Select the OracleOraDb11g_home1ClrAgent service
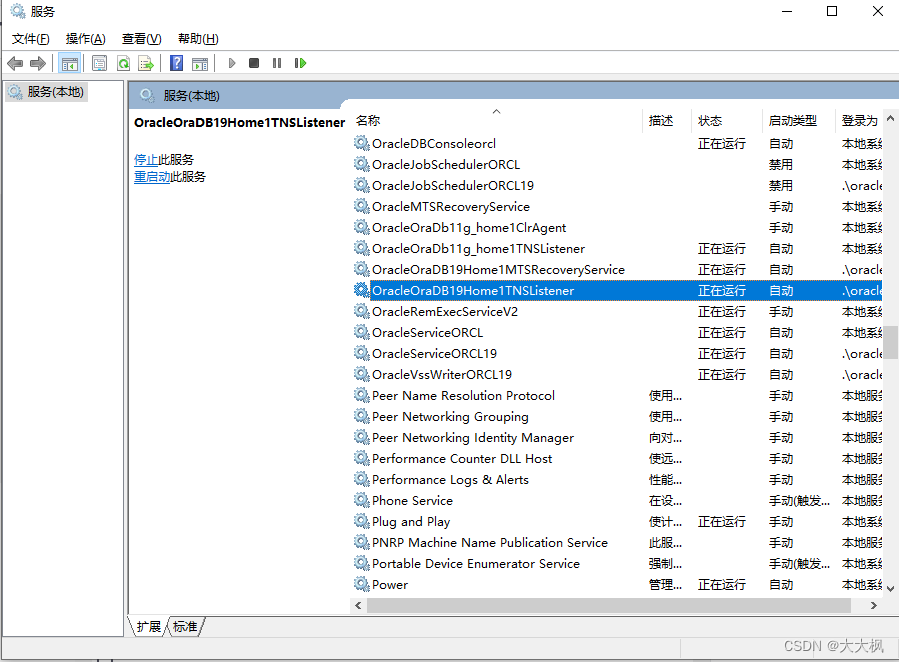This screenshot has height=662, width=899. [x=617, y=228]
